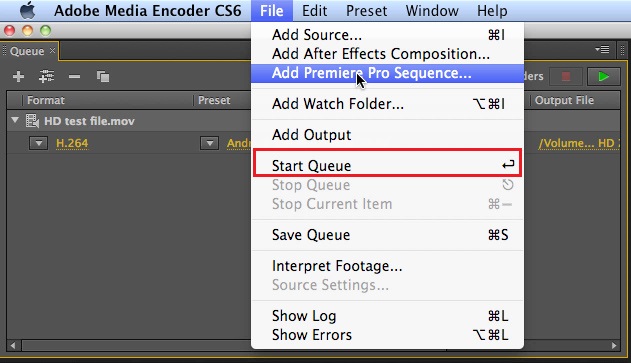This screenshot has height=363, width=631.
Task: Click the /Volume... HD output file link
Action: point(579,143)
